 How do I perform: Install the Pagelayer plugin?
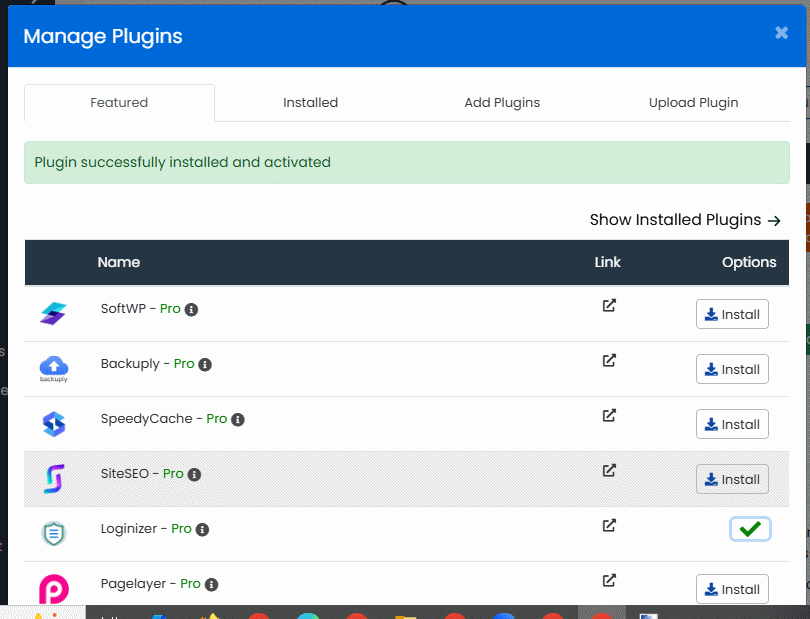coord(732,589)
